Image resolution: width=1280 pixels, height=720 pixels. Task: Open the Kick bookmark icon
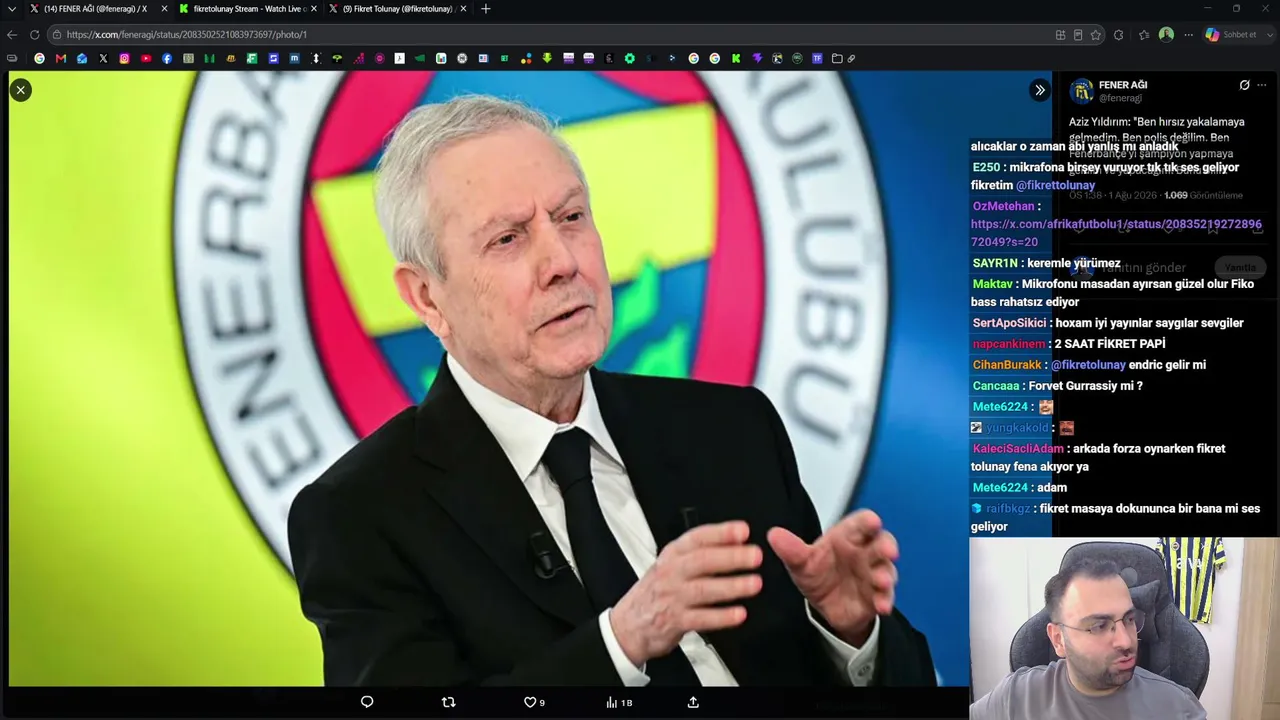click(735, 58)
